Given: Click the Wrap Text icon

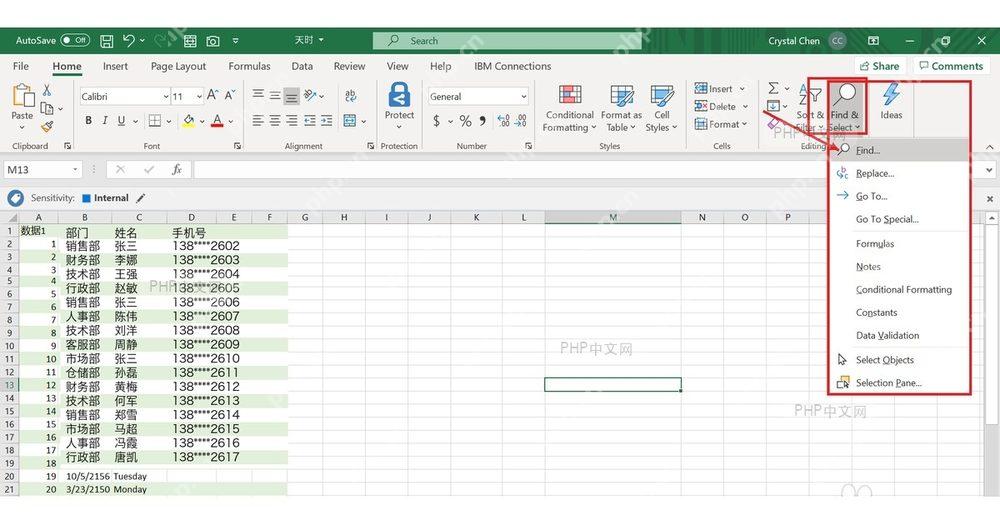Looking at the screenshot, I should (x=350, y=96).
